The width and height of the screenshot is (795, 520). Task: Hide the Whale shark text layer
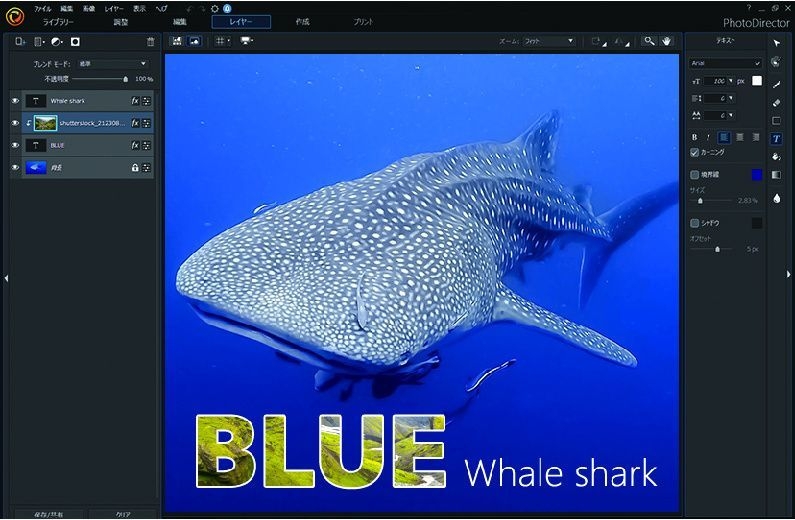(15, 101)
